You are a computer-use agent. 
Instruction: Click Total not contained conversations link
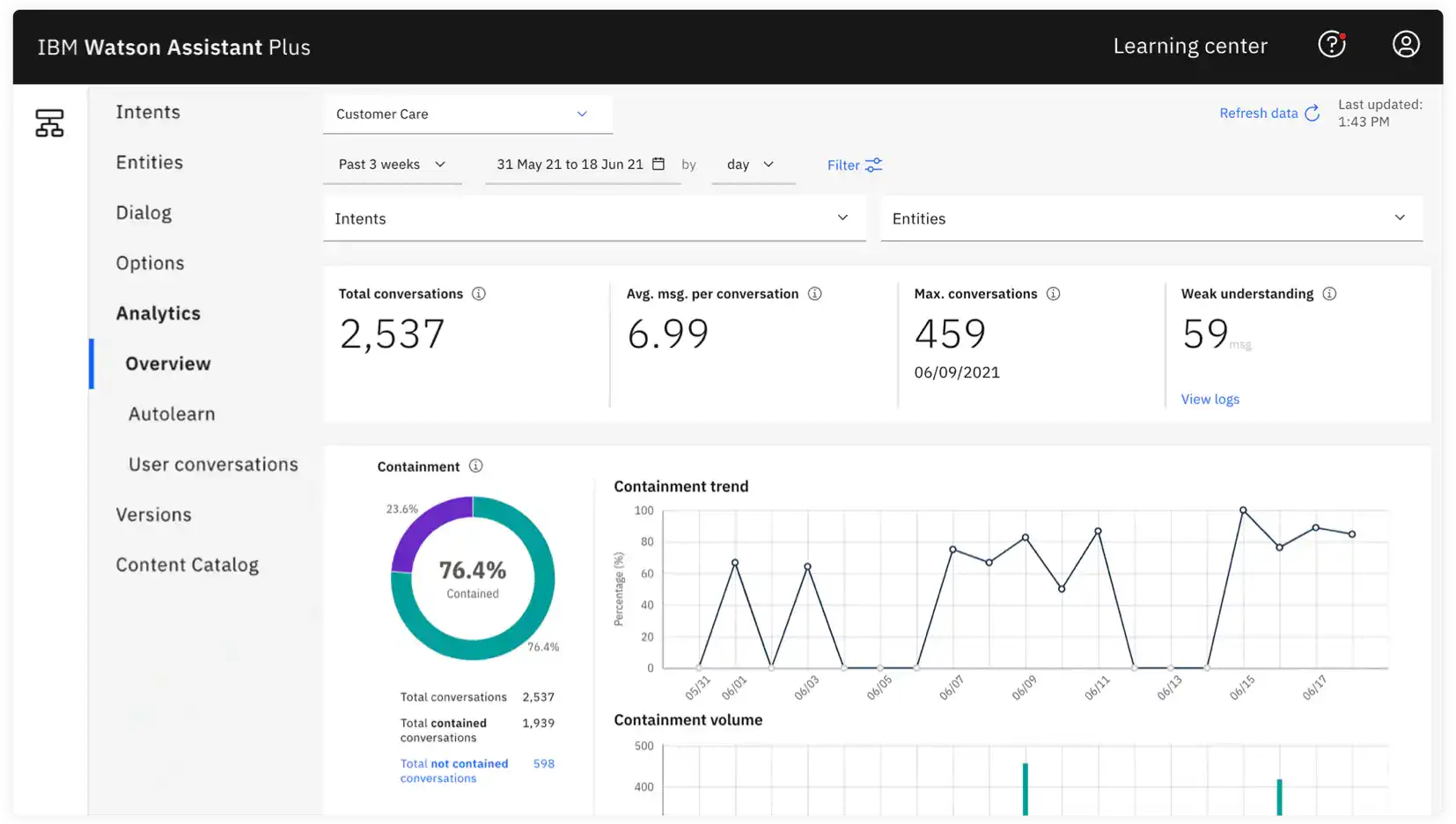pos(454,771)
